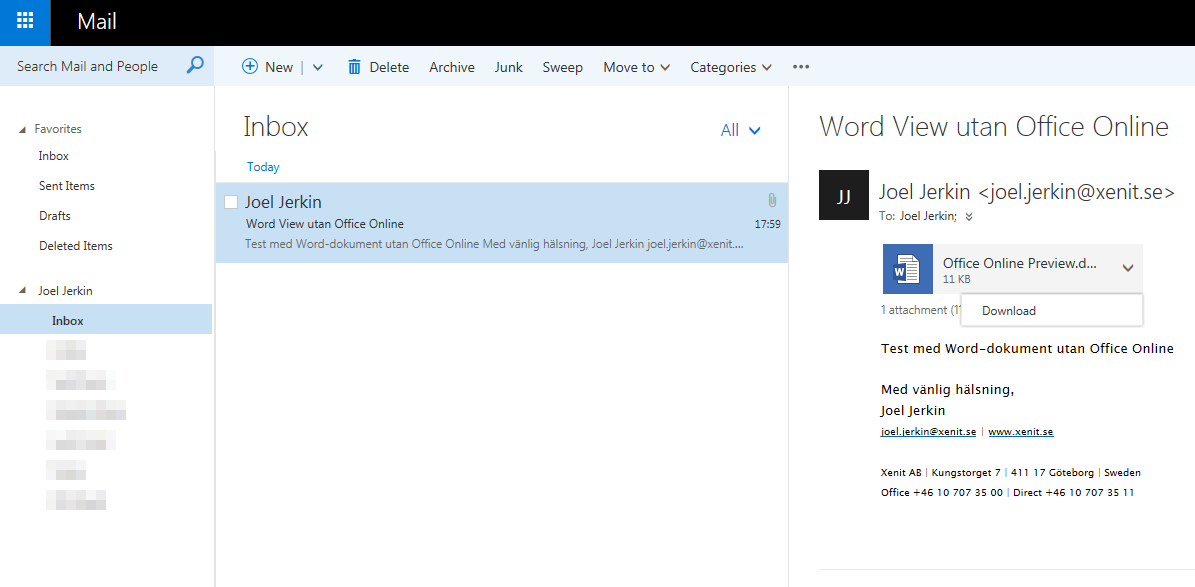Open Deleted Items folder

[x=75, y=245]
